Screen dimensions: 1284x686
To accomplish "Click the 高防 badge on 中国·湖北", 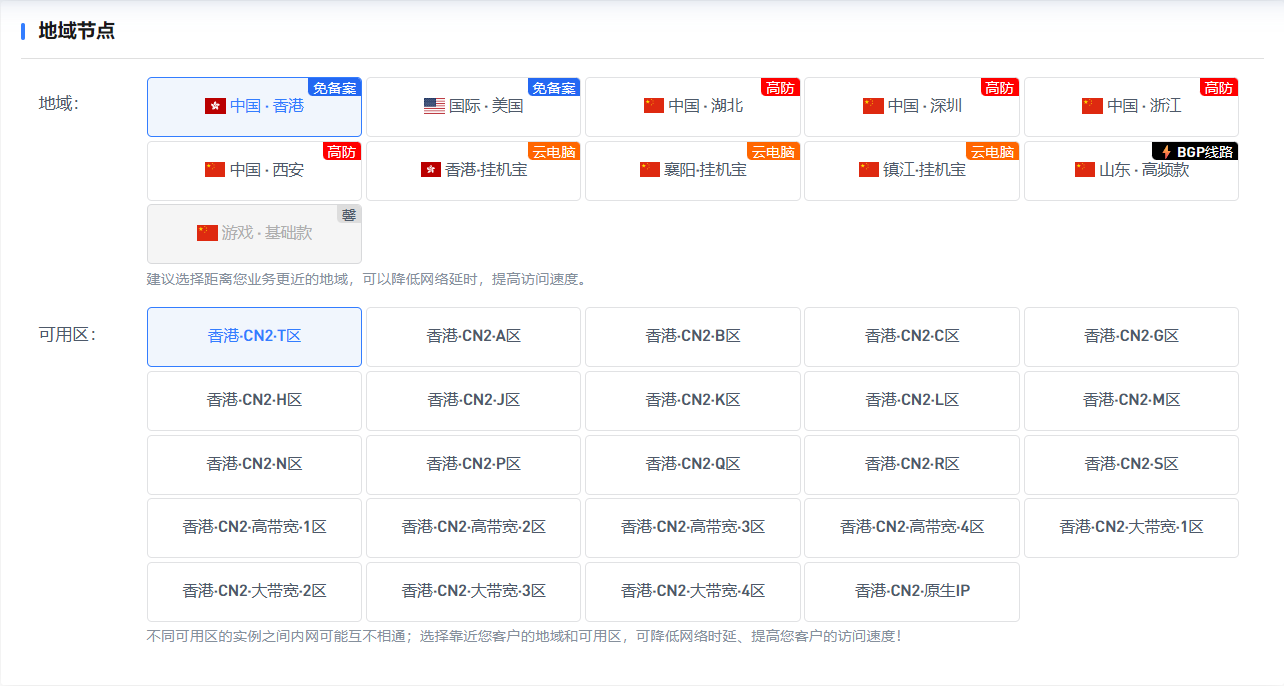I will [781, 87].
